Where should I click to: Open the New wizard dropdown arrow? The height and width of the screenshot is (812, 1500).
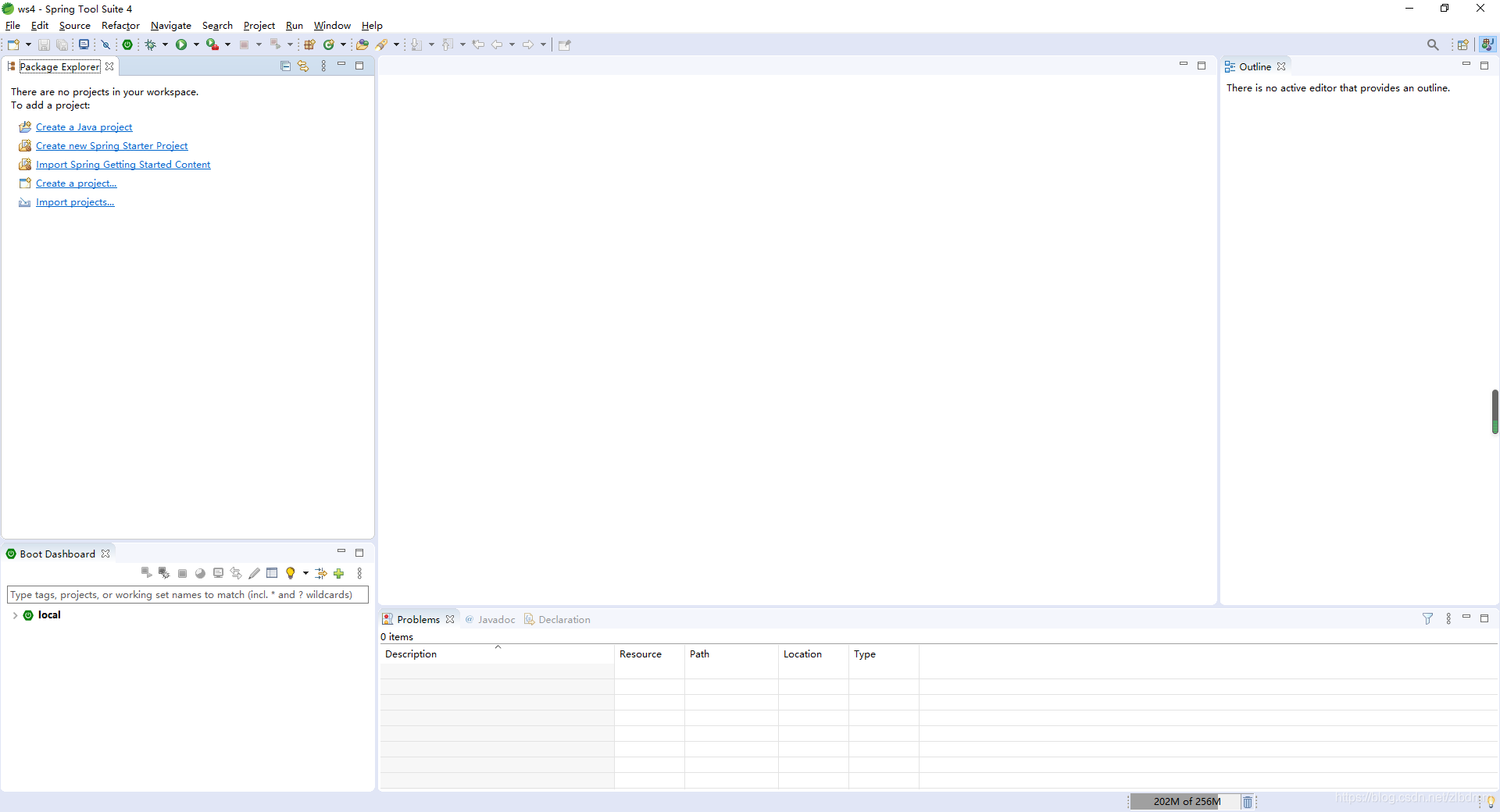coord(28,45)
